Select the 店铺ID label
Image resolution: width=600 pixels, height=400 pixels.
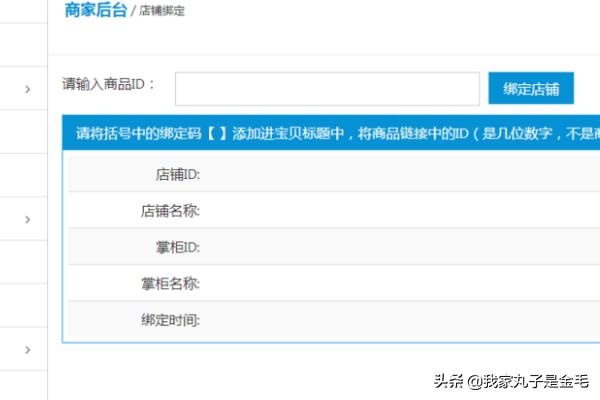(x=178, y=174)
